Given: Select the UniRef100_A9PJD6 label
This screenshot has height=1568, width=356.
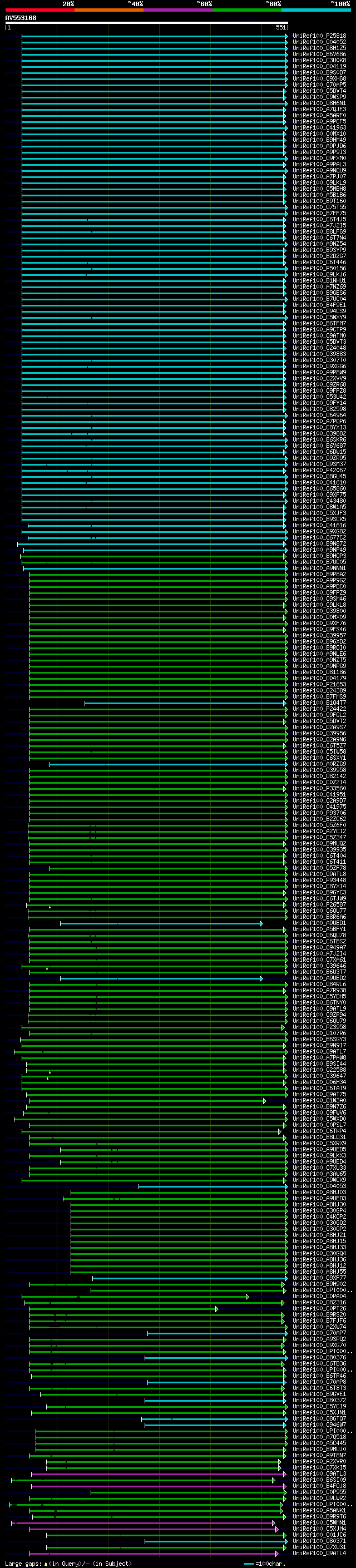Looking at the screenshot, I should point(319,146).
